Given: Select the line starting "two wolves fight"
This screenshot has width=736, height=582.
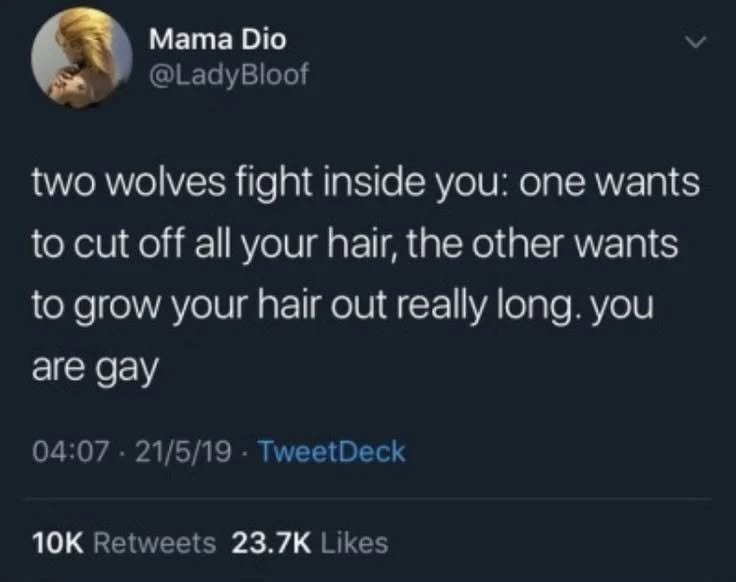Looking at the screenshot, I should (366, 184).
